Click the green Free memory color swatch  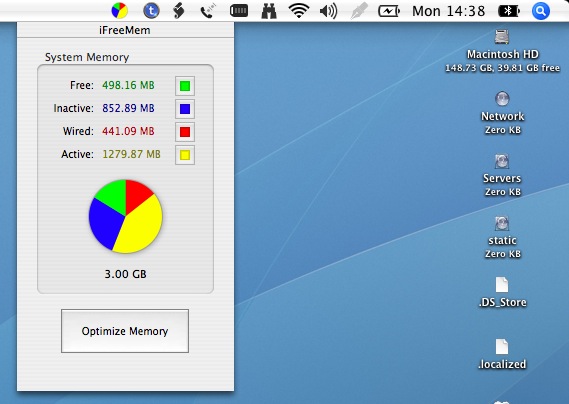click(185, 86)
